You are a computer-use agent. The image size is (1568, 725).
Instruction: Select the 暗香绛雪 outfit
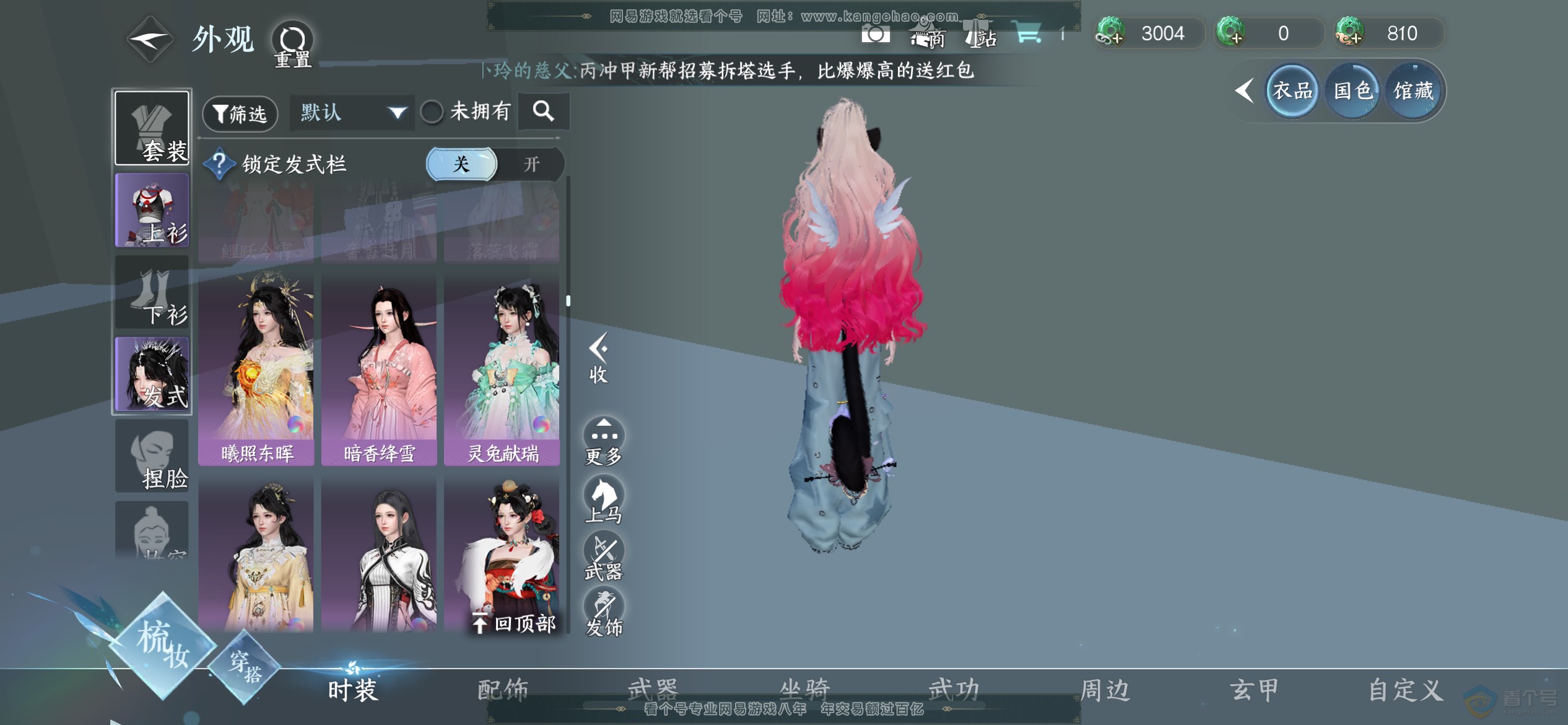click(378, 369)
